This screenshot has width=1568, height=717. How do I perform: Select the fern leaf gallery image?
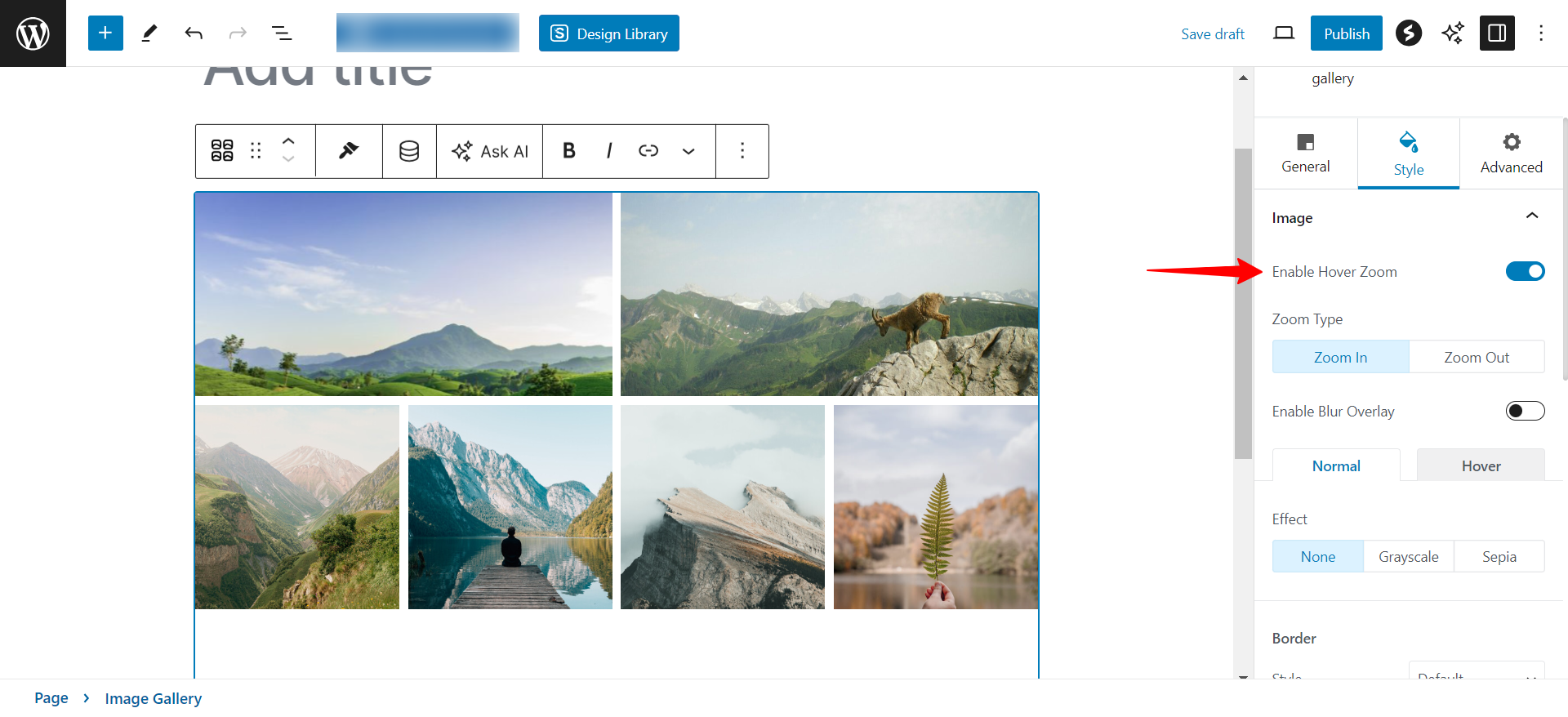(935, 507)
